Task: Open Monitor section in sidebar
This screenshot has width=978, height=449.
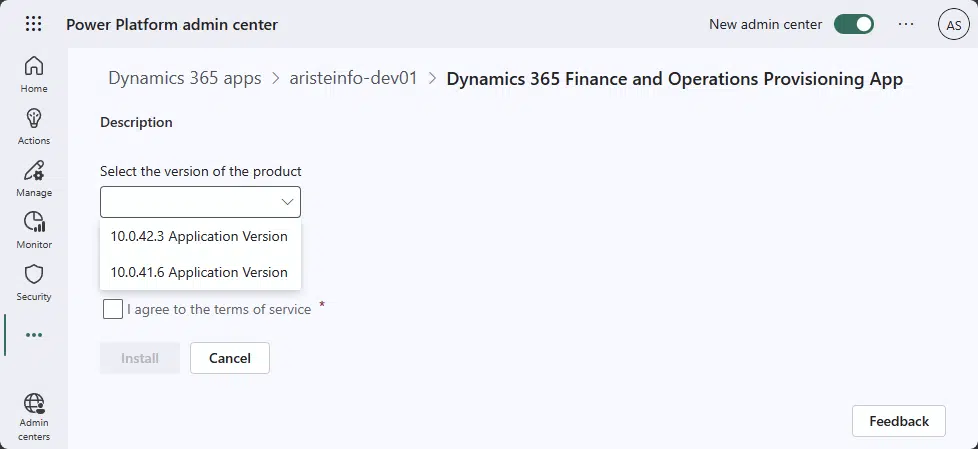Action: pos(34,230)
